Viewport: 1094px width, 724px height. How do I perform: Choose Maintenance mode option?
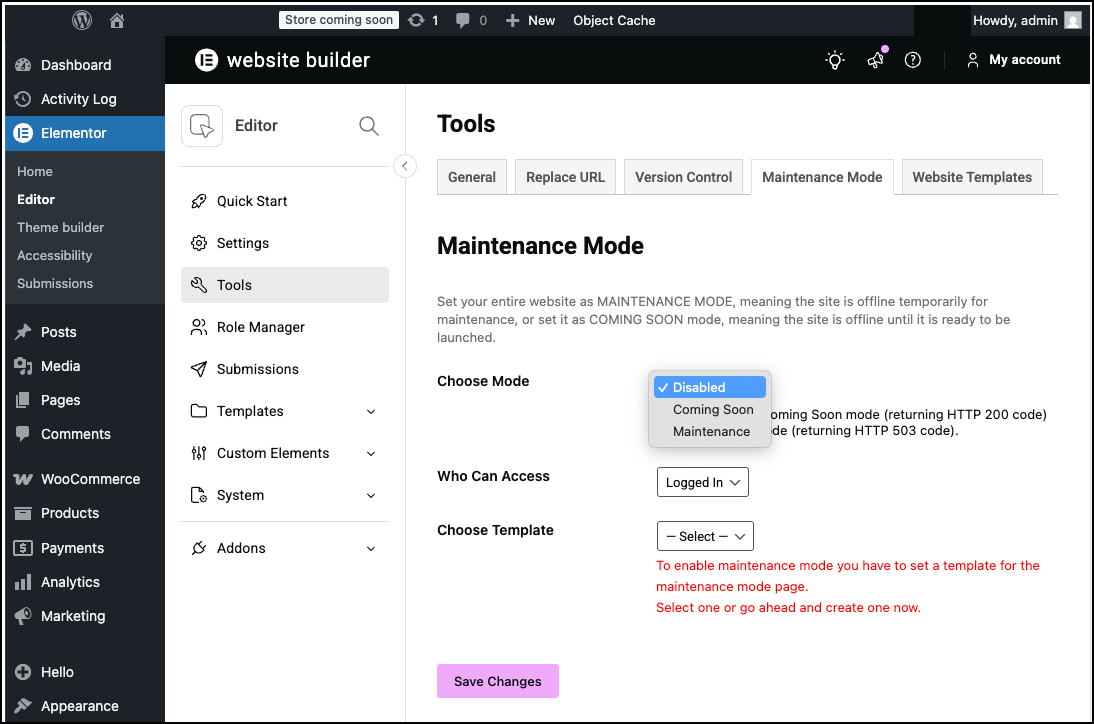point(710,431)
